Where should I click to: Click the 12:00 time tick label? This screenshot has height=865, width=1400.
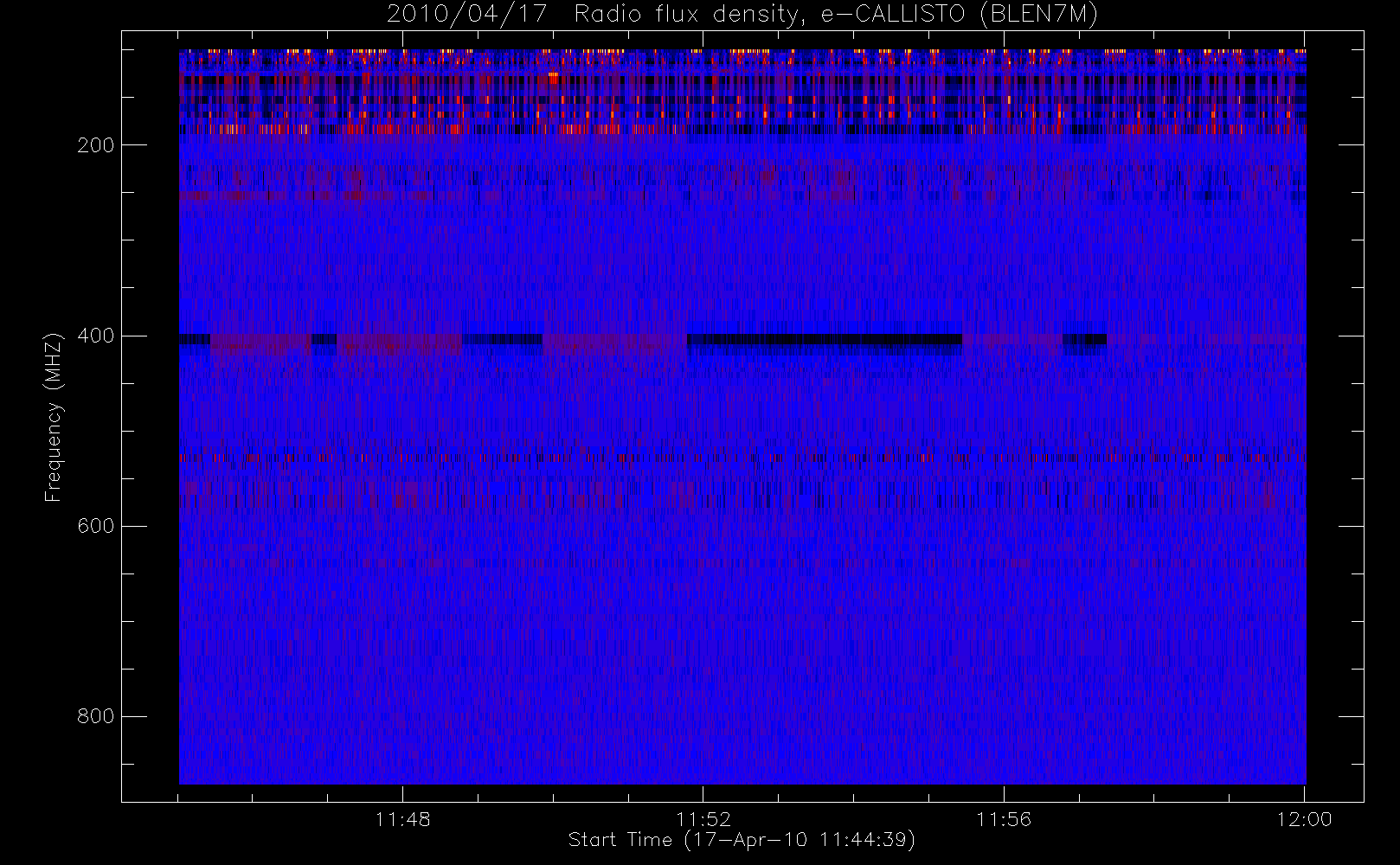1305,819
